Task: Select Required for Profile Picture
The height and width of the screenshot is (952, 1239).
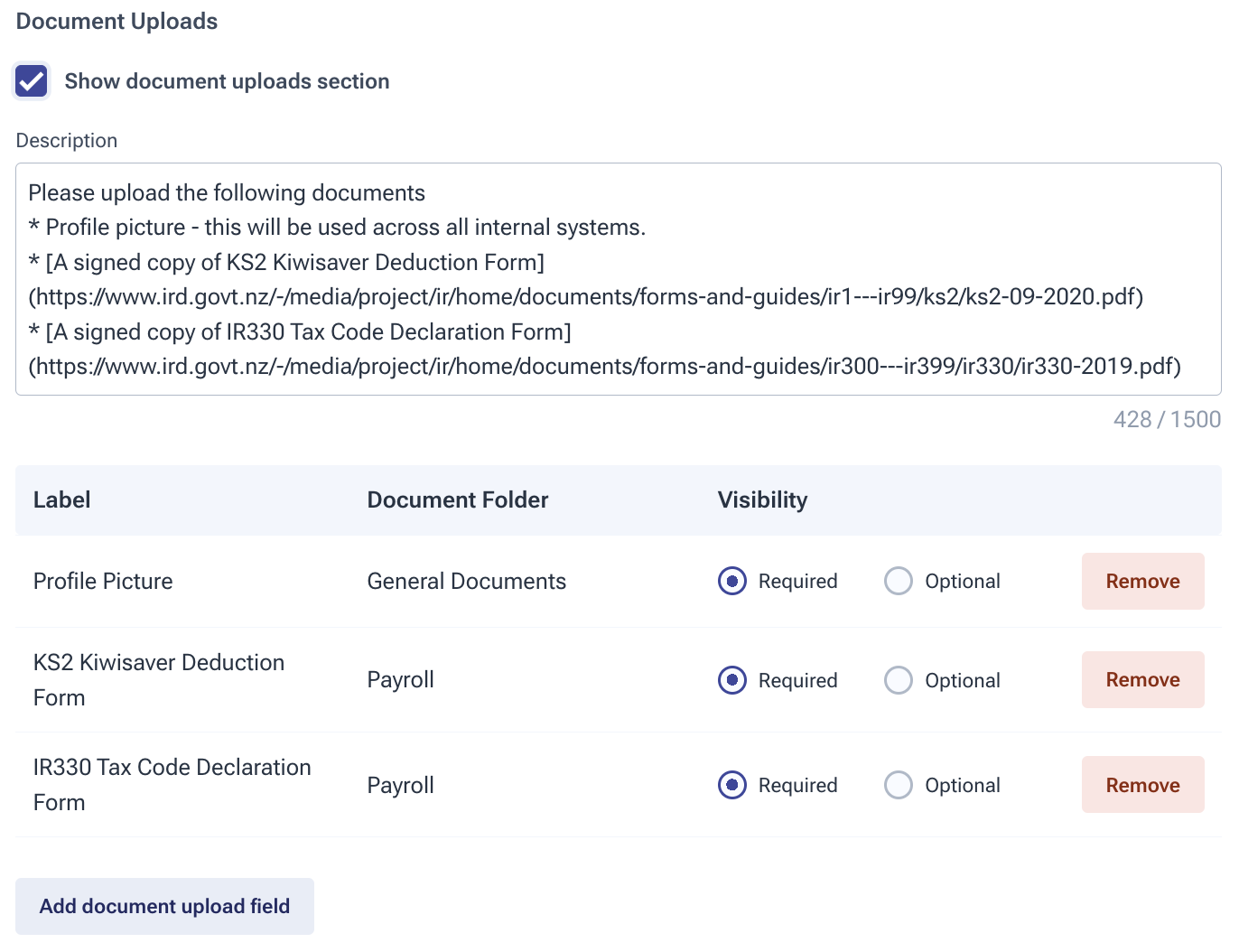Action: 732,581
